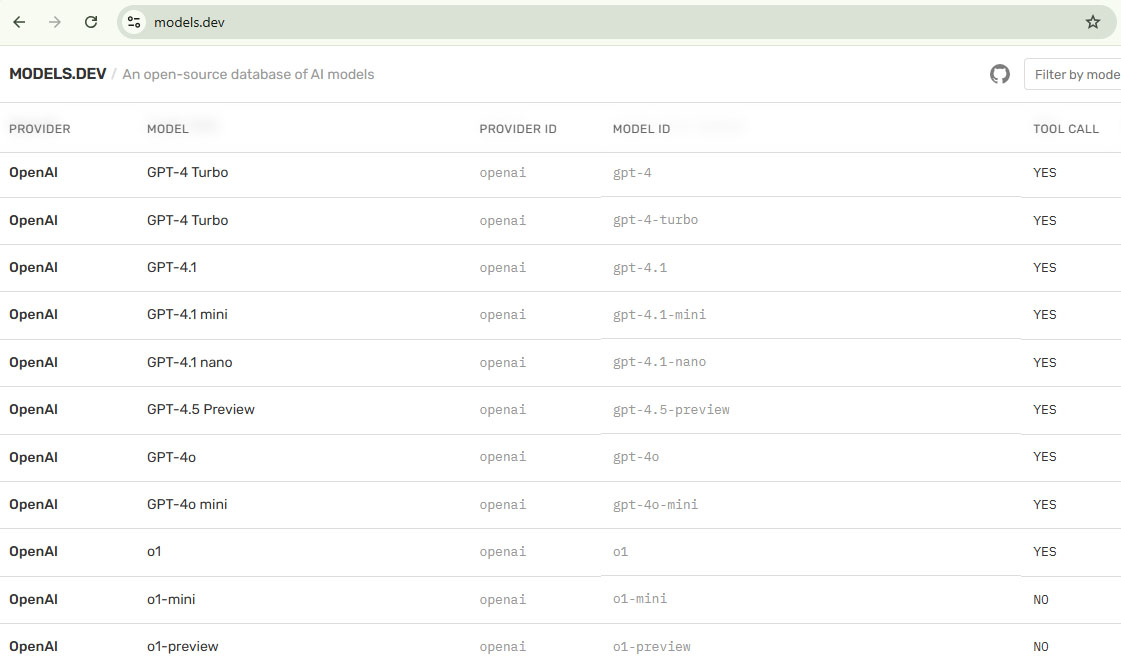Select the 'o1' model ID cell in monospace
Screen dimensions: 1121x662
[x=620, y=552]
